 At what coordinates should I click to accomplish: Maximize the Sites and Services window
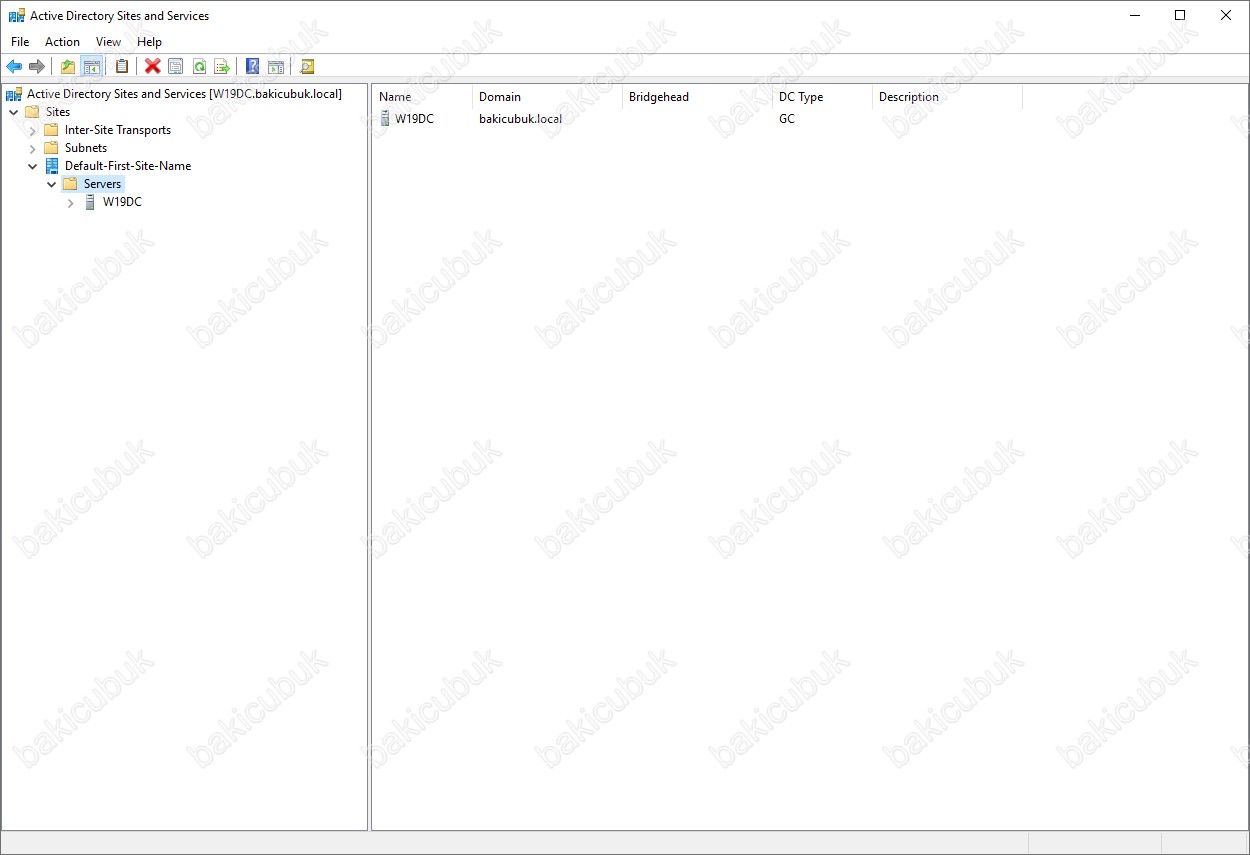click(x=1180, y=15)
